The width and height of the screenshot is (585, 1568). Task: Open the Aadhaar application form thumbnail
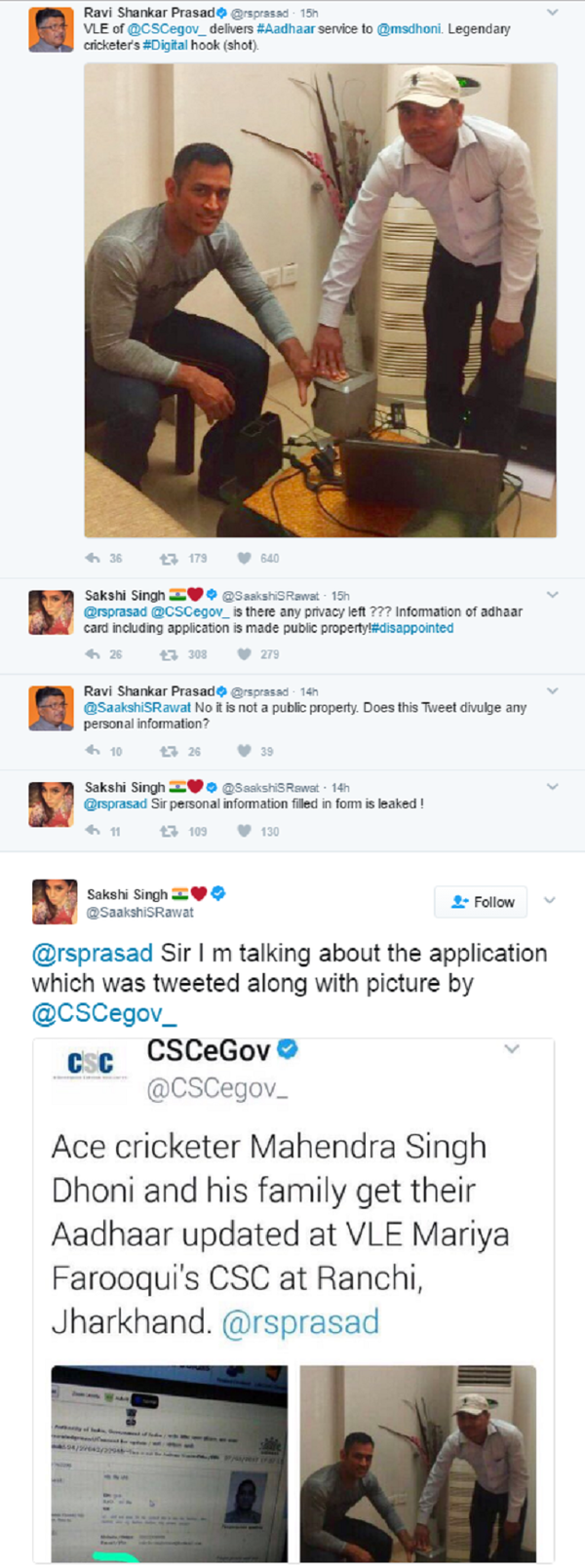point(169,1463)
